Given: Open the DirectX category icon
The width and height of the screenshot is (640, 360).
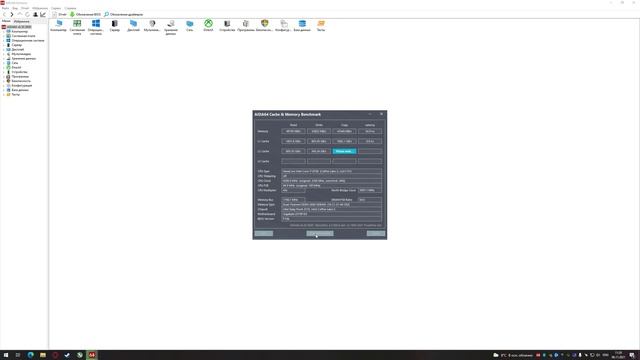Looking at the screenshot, I should tap(209, 25).
